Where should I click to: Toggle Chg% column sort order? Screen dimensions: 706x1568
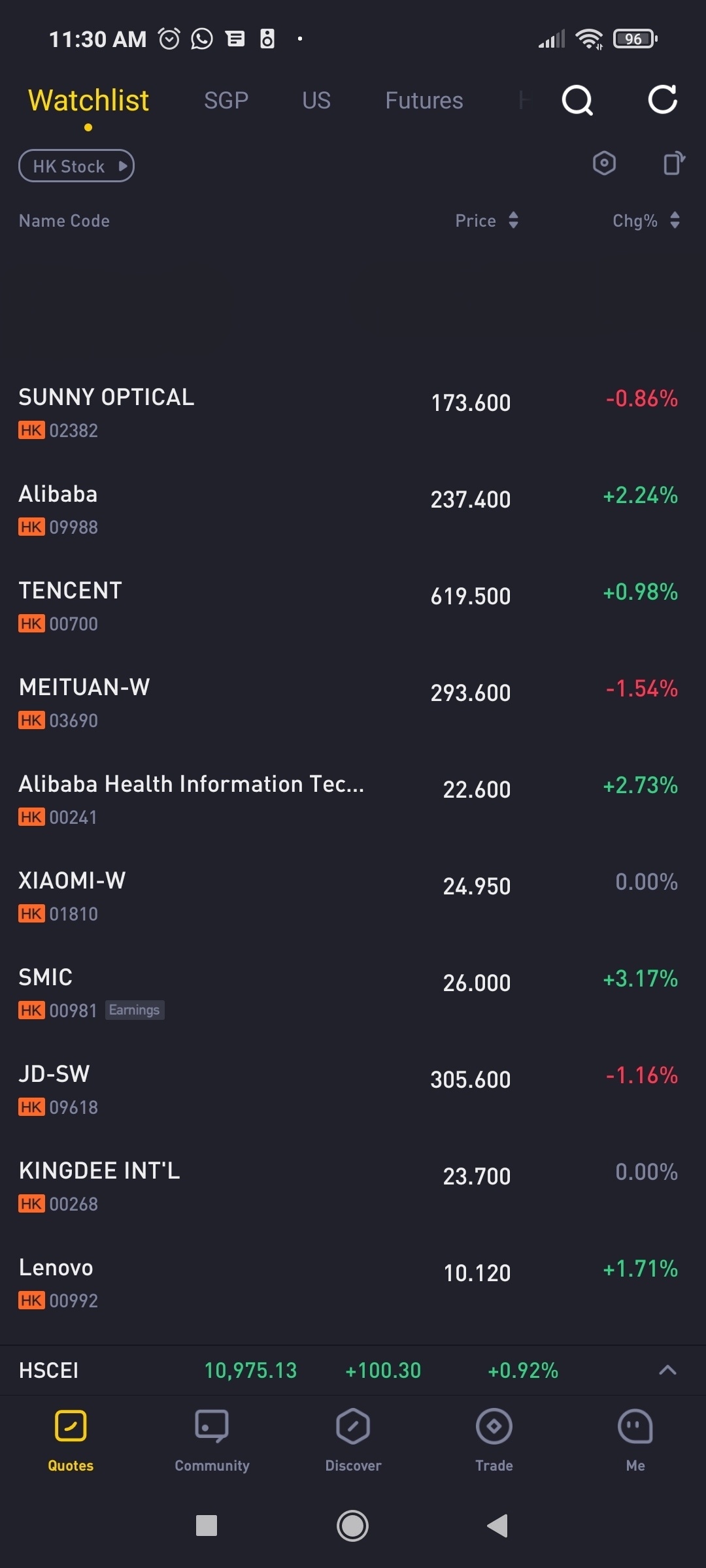[646, 221]
